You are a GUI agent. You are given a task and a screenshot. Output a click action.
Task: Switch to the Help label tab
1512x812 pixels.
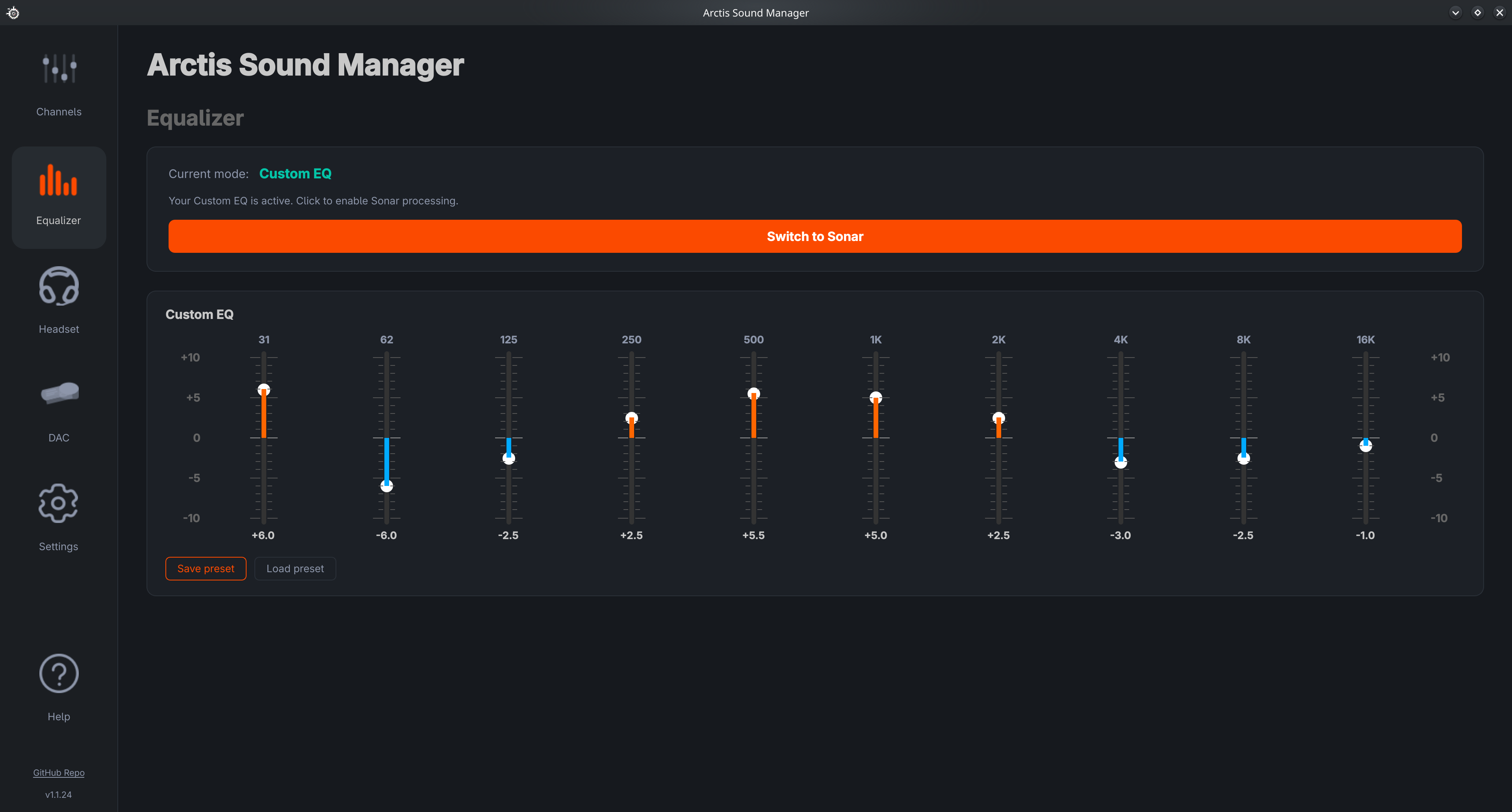[59, 716]
